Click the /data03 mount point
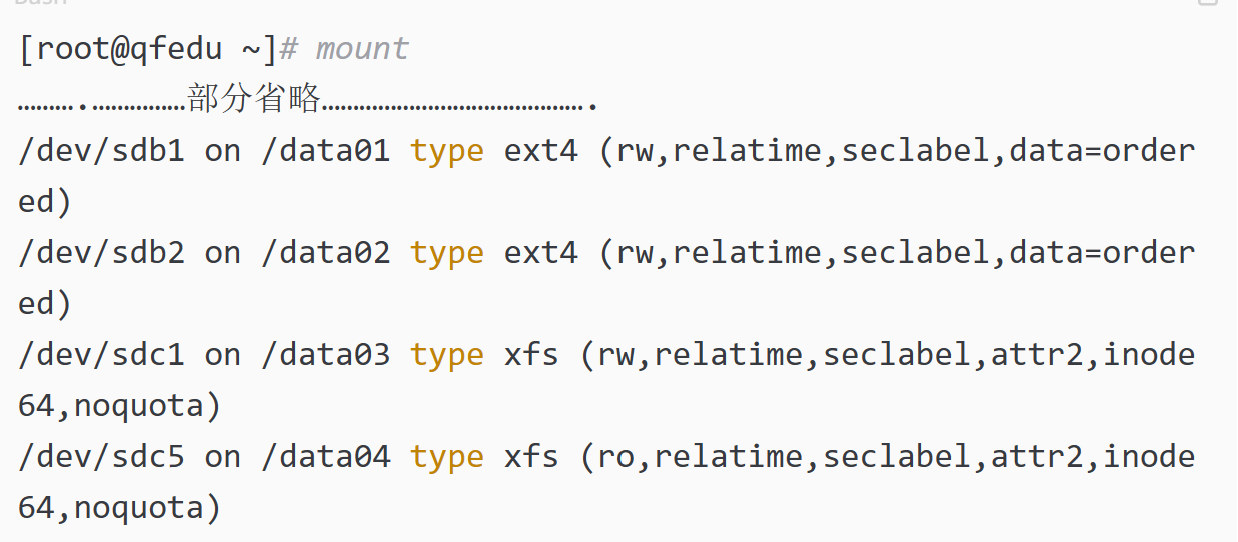 point(325,355)
